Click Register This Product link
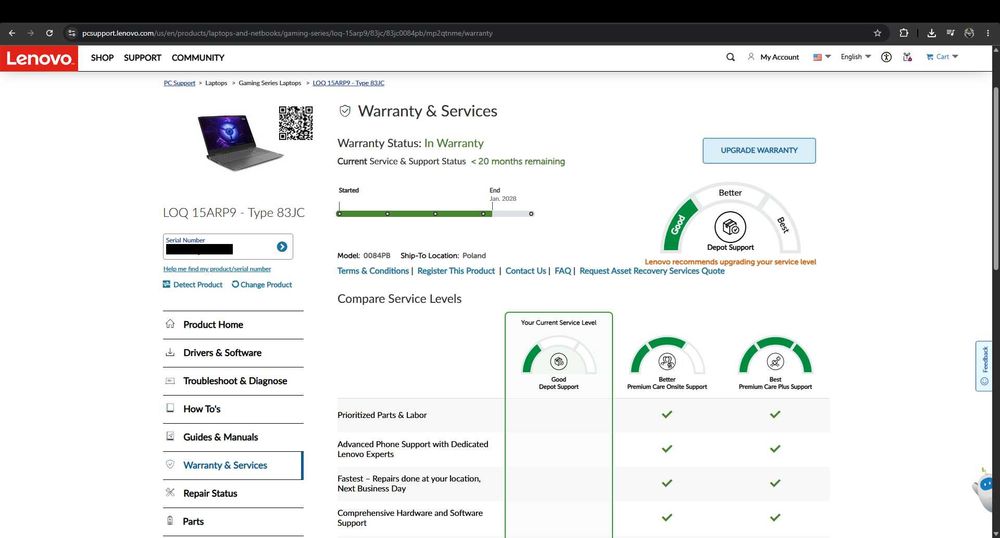Image resolution: width=1000 pixels, height=538 pixels. coord(456,271)
